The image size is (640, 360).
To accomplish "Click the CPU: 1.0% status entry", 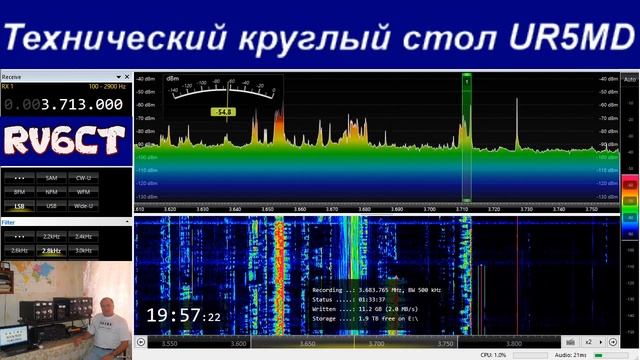I will coord(493,356).
